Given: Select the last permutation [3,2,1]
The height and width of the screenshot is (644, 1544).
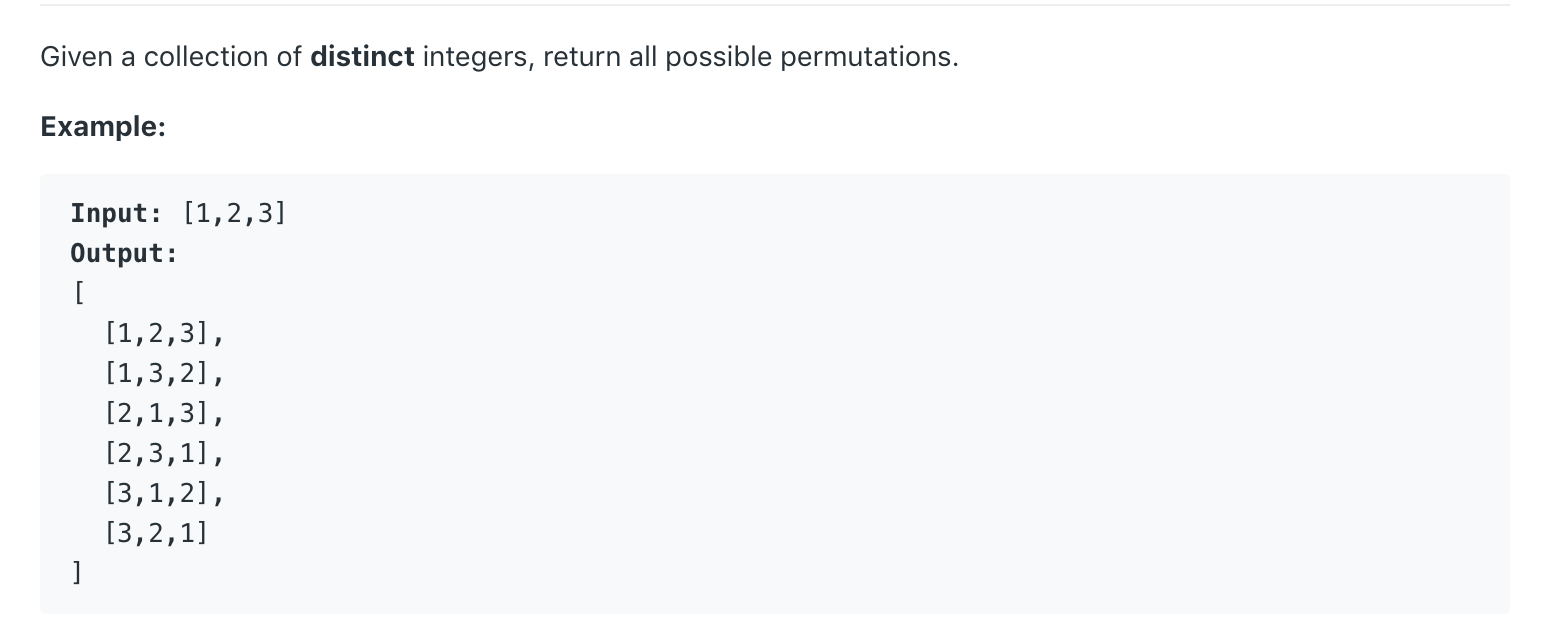Looking at the screenshot, I should [156, 533].
